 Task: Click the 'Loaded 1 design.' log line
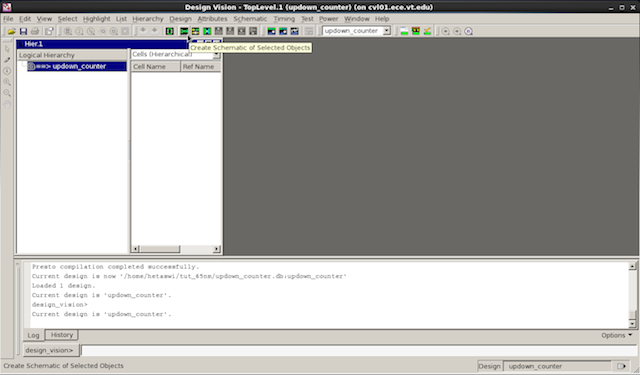64,286
